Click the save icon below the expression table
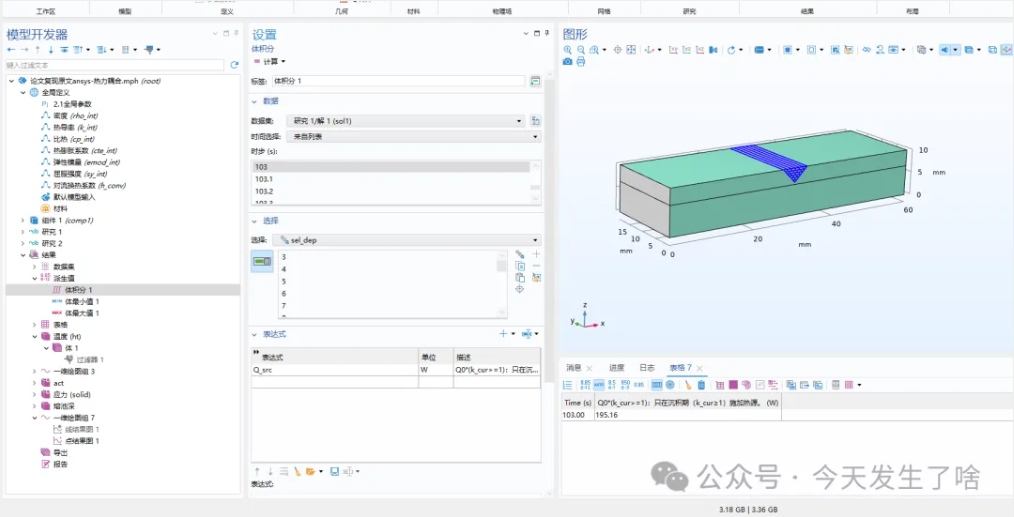The width and height of the screenshot is (1014, 517). [x=334, y=471]
